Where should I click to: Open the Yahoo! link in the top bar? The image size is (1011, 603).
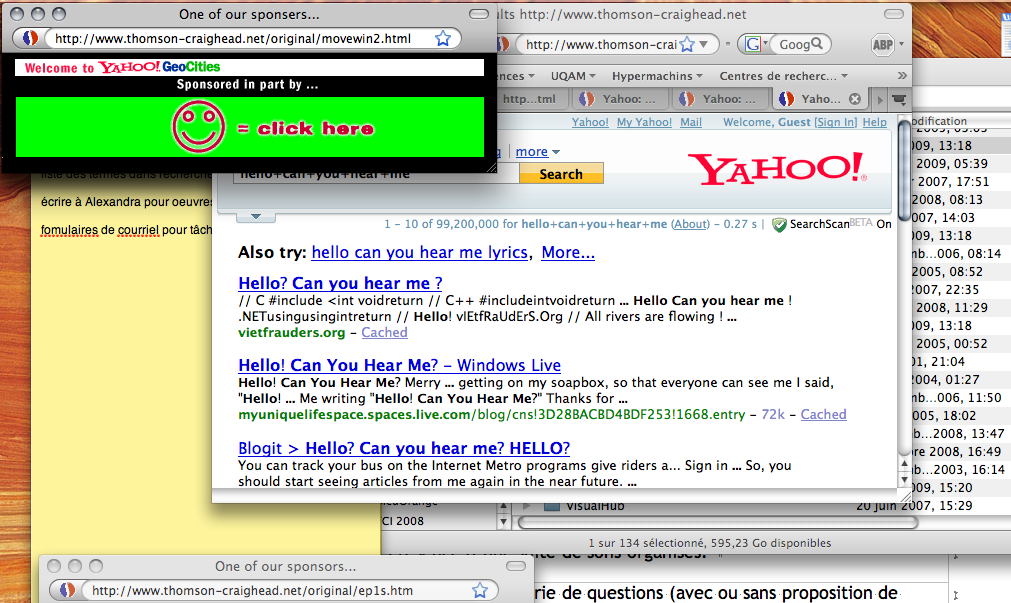[590, 123]
